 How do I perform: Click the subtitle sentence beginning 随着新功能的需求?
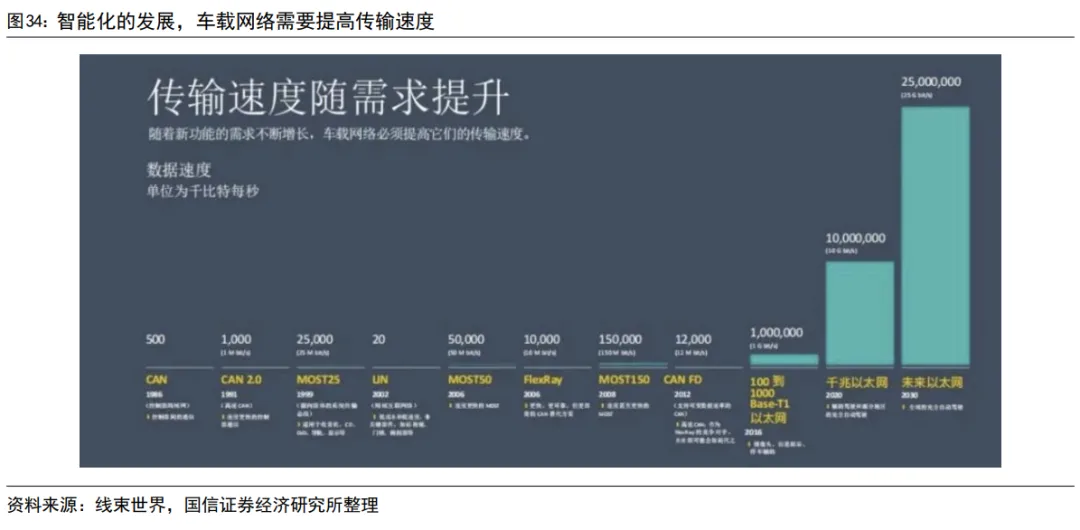[x=340, y=136]
